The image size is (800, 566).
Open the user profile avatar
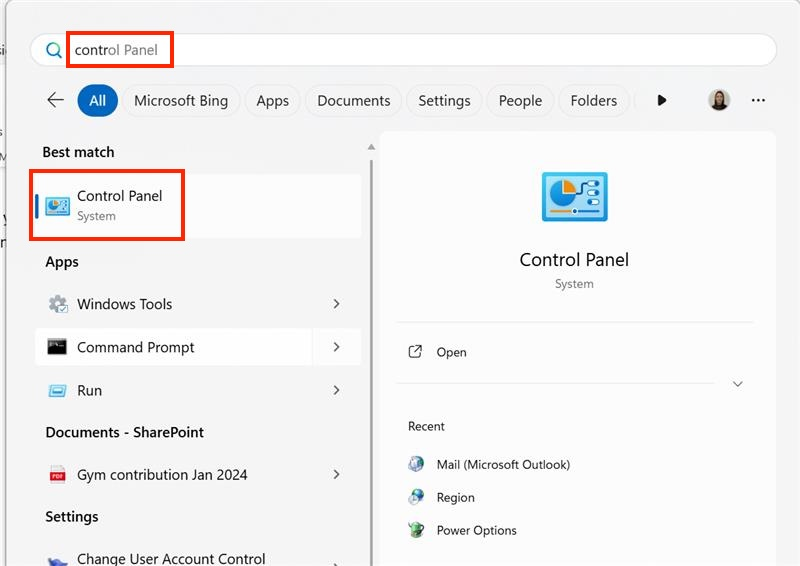point(719,100)
